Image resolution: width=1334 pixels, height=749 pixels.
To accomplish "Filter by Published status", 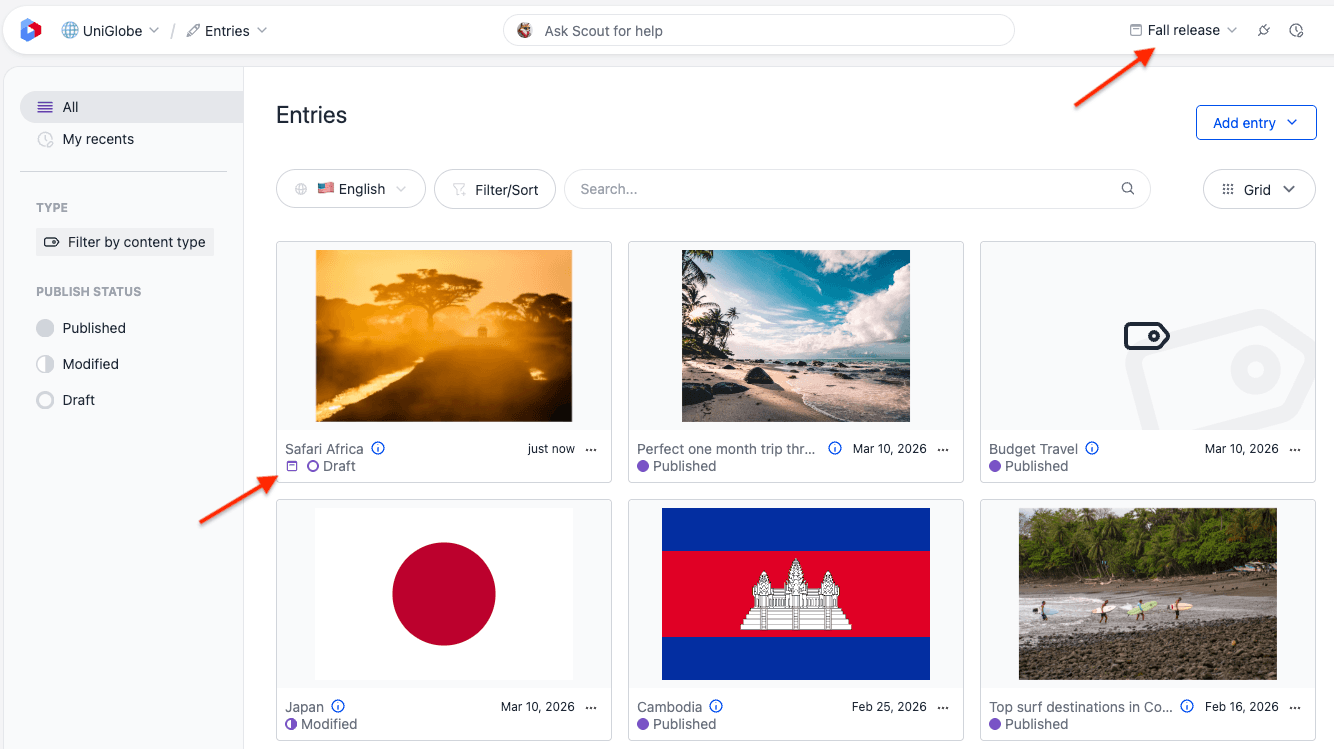I will pos(81,328).
